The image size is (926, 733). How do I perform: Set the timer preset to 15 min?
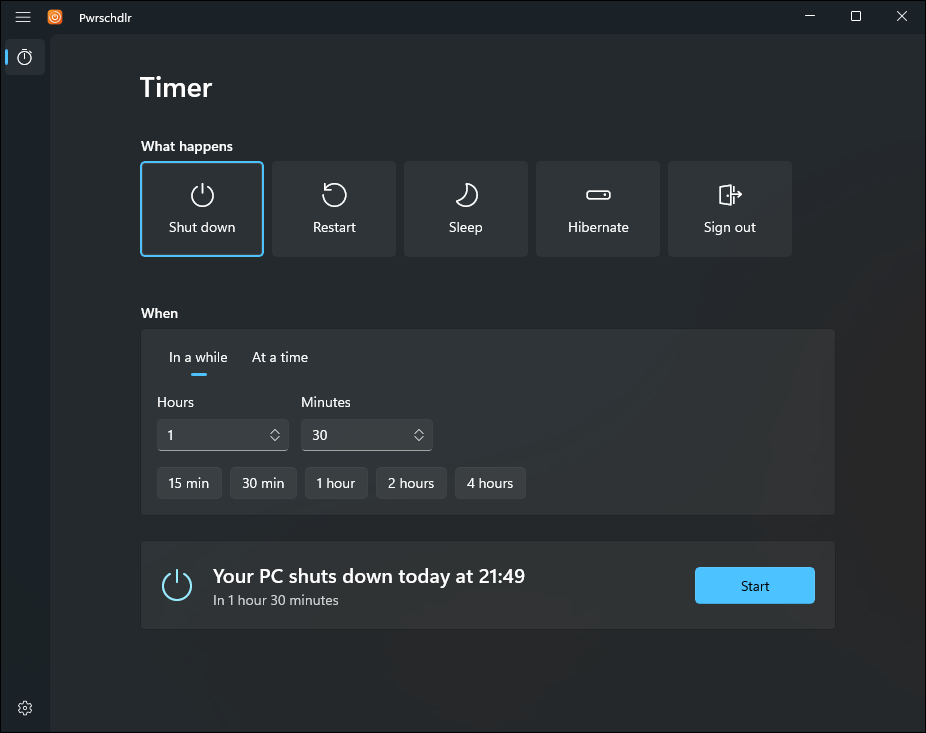[189, 483]
